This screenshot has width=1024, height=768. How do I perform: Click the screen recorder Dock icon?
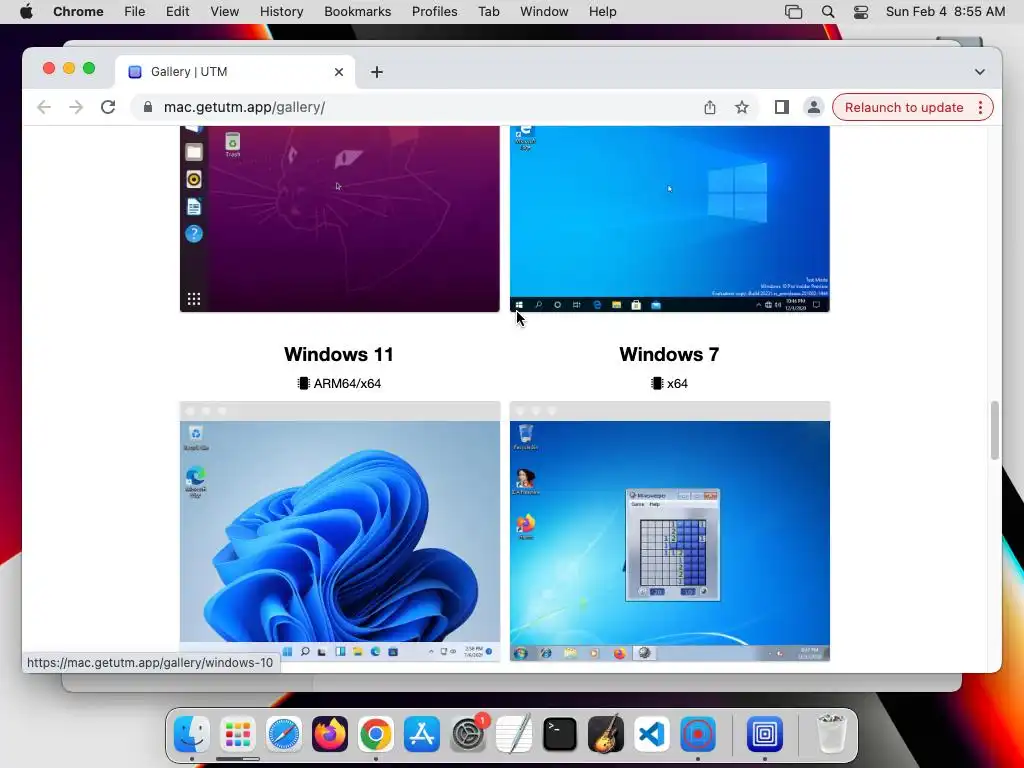(x=698, y=734)
